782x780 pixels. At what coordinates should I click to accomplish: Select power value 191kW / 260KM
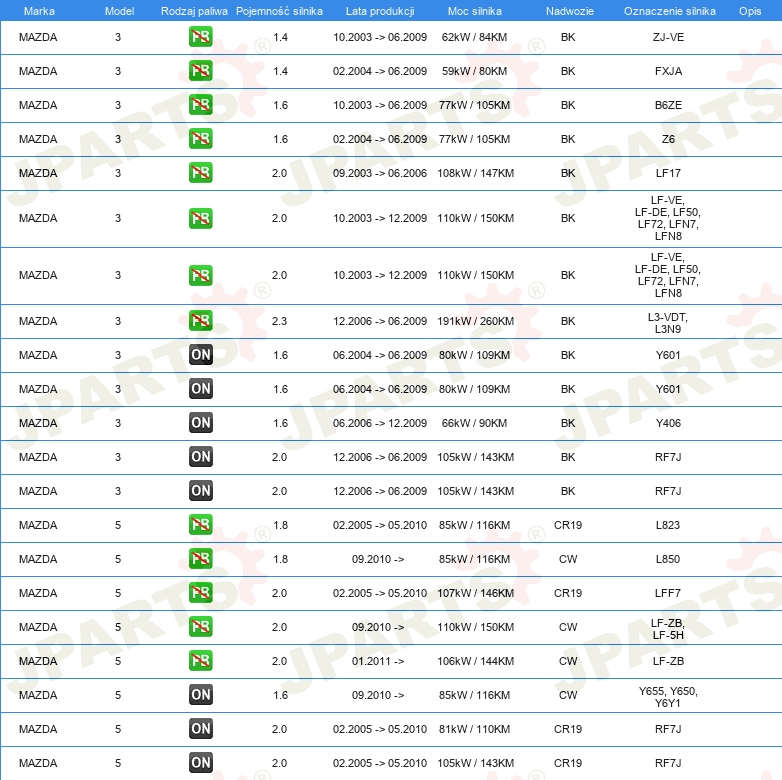[x=475, y=321]
